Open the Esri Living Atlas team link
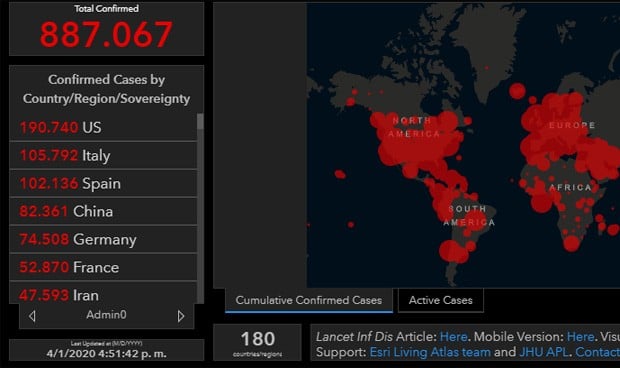620x368 pixels. [x=430, y=352]
